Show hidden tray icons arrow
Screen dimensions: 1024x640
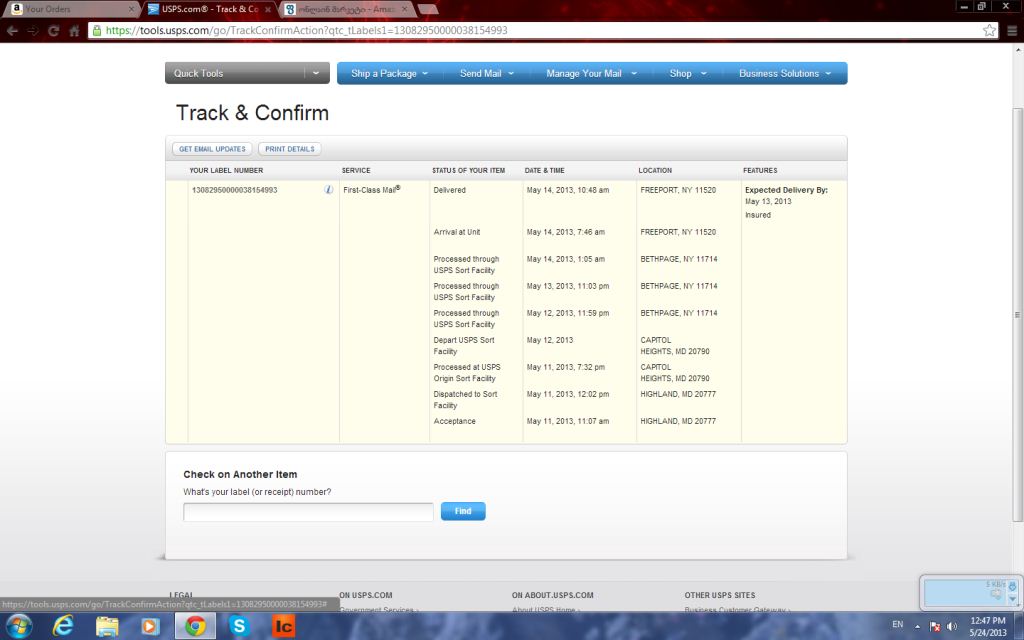[918, 626]
